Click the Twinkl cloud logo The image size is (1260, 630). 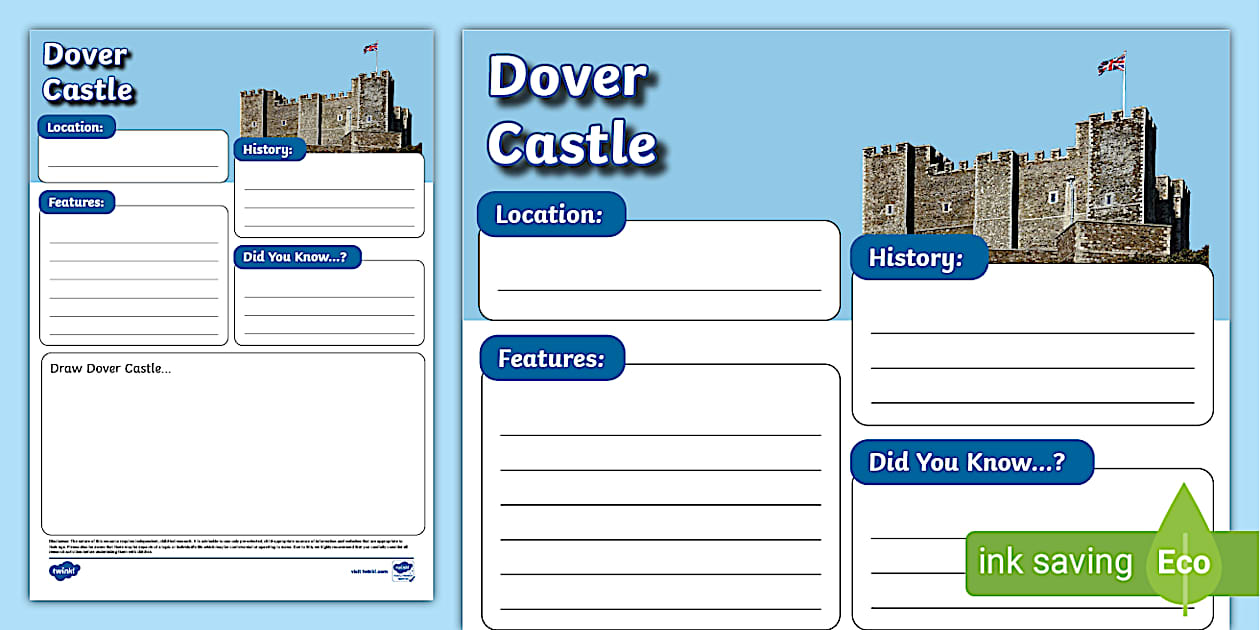point(65,570)
